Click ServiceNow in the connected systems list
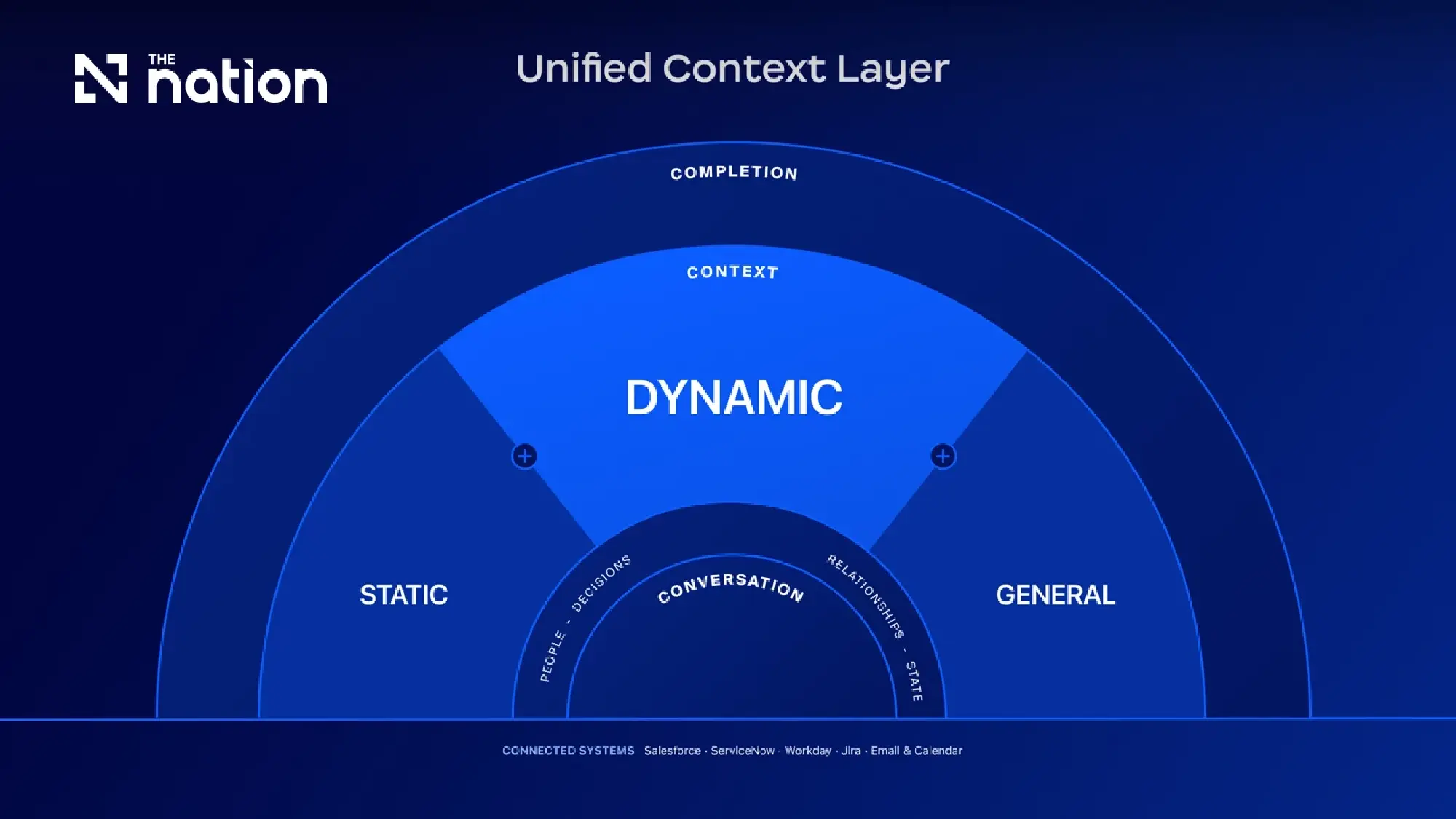The width and height of the screenshot is (1456, 819). [x=743, y=751]
